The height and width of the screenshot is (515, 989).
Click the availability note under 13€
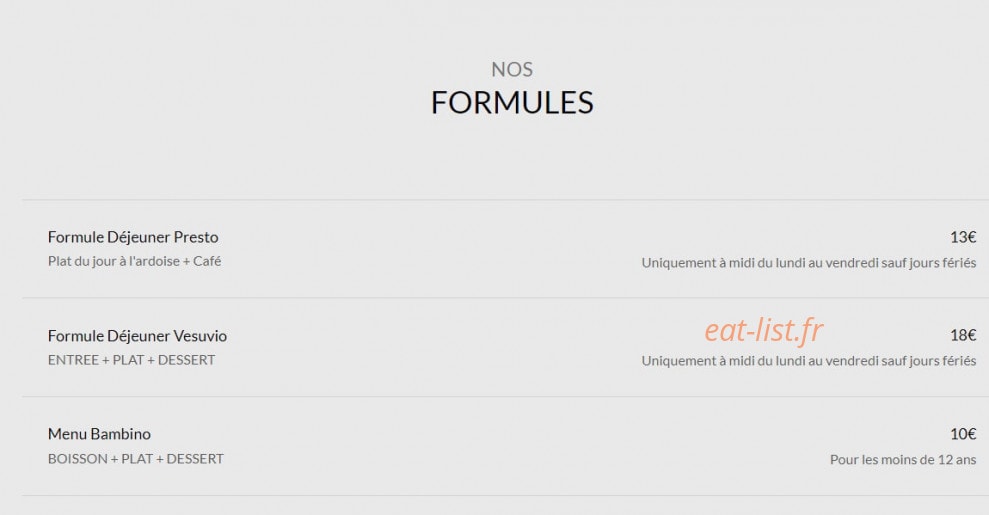click(809, 262)
